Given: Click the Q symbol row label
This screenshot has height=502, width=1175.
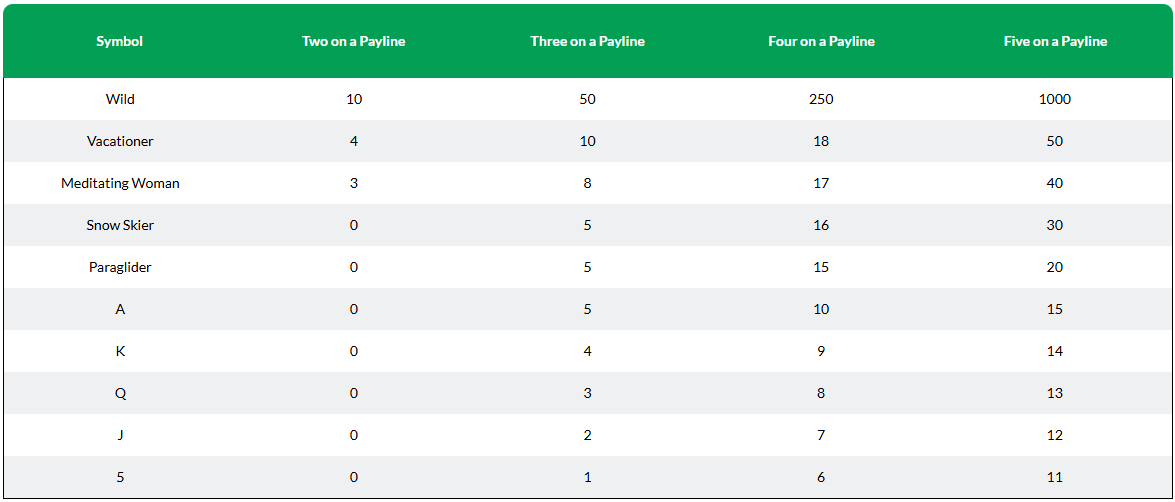Looking at the screenshot, I should coord(120,393).
